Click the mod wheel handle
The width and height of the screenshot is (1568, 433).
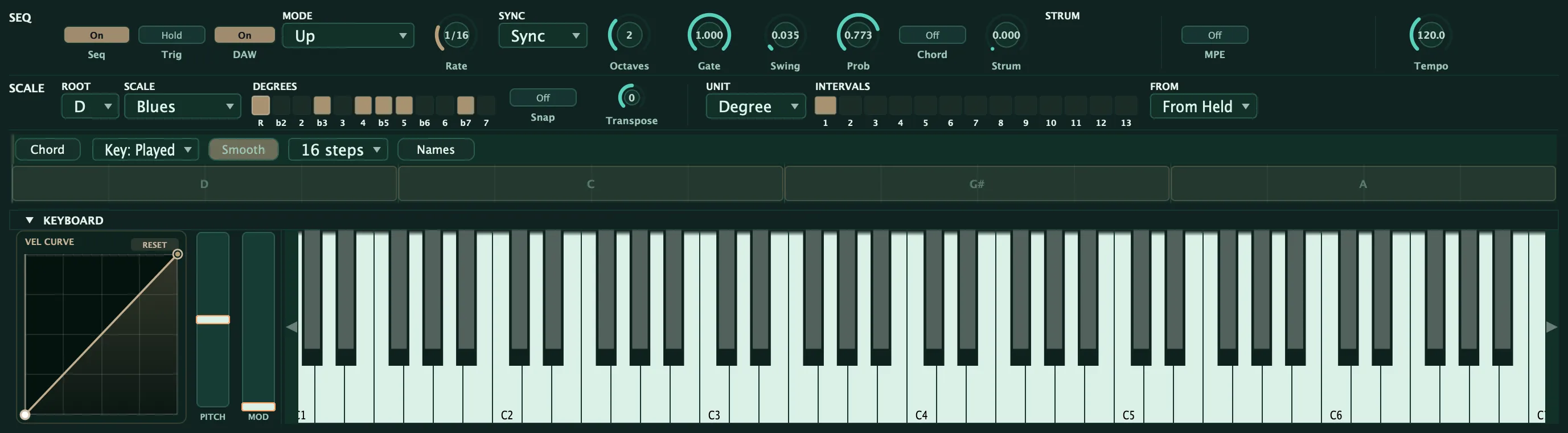tap(258, 406)
